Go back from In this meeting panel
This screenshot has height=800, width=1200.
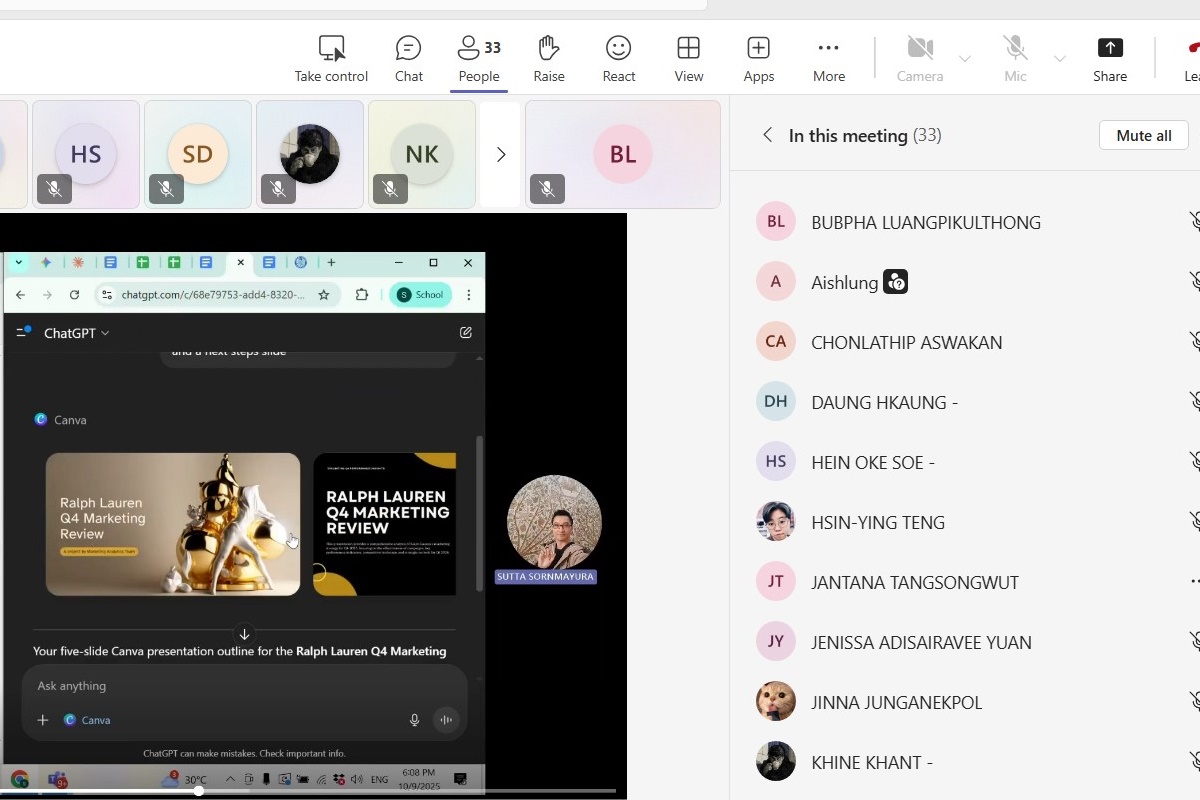pyautogui.click(x=767, y=135)
